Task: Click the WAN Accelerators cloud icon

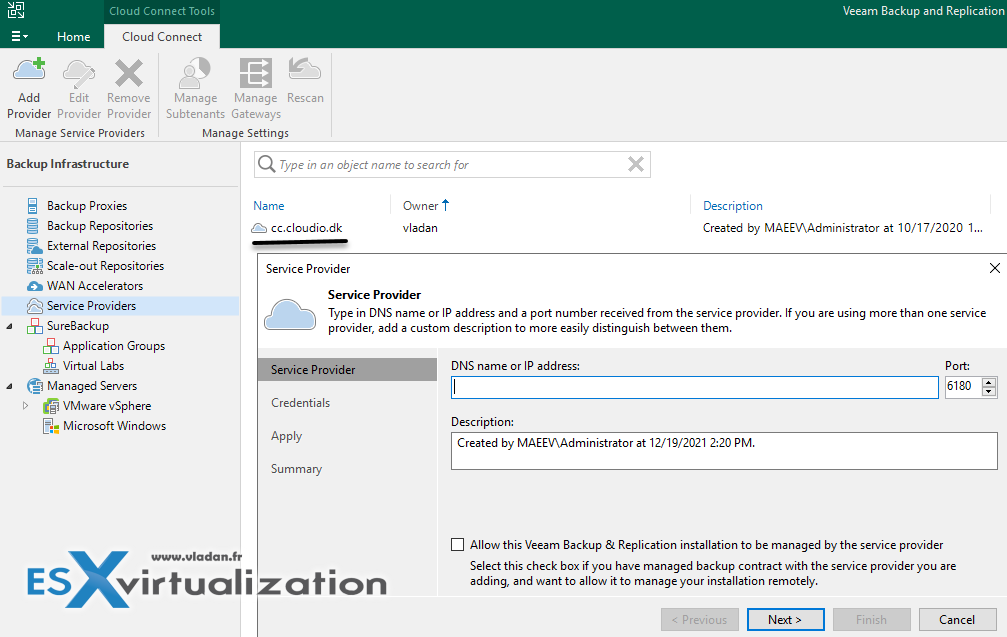Action: pos(35,286)
